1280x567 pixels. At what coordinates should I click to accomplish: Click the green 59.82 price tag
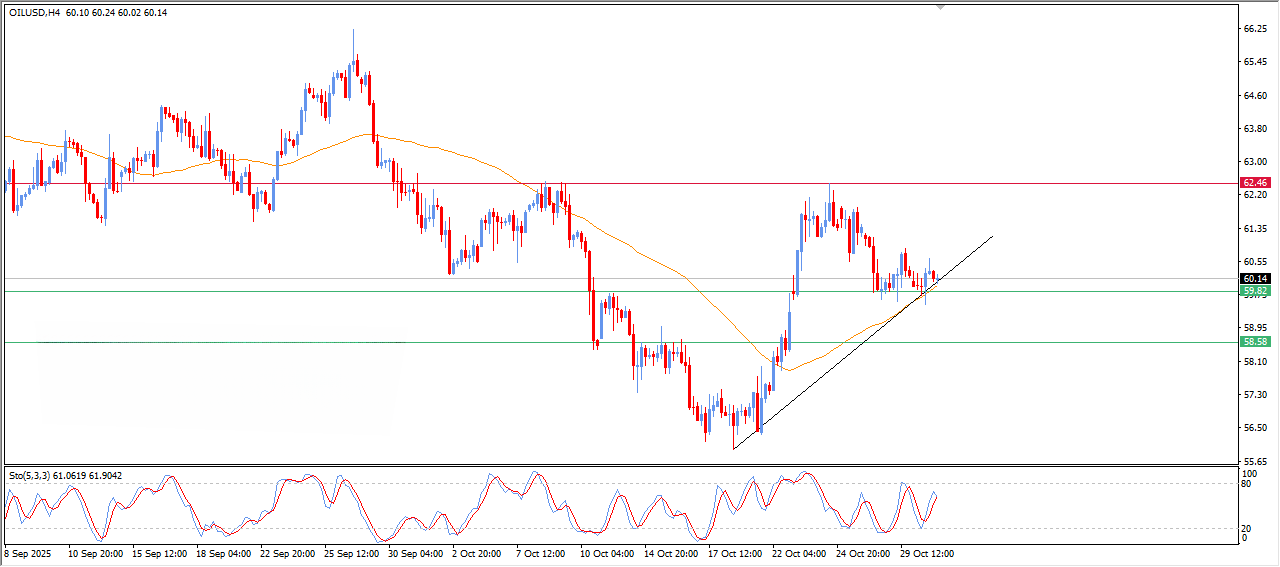1254,291
